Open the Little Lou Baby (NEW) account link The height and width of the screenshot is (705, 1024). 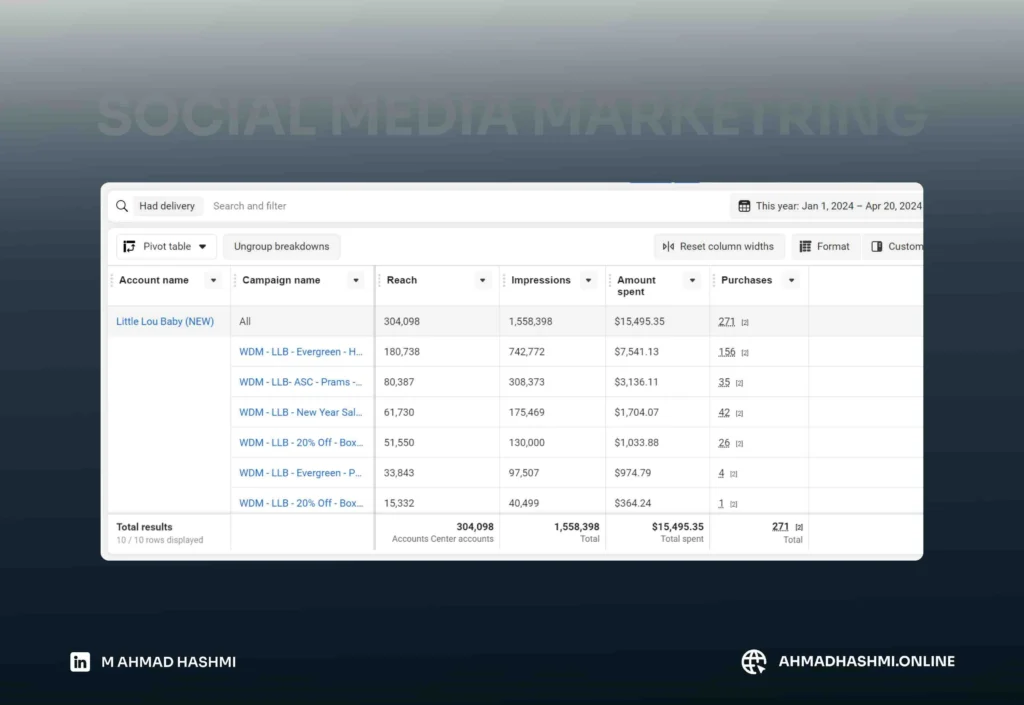[165, 321]
